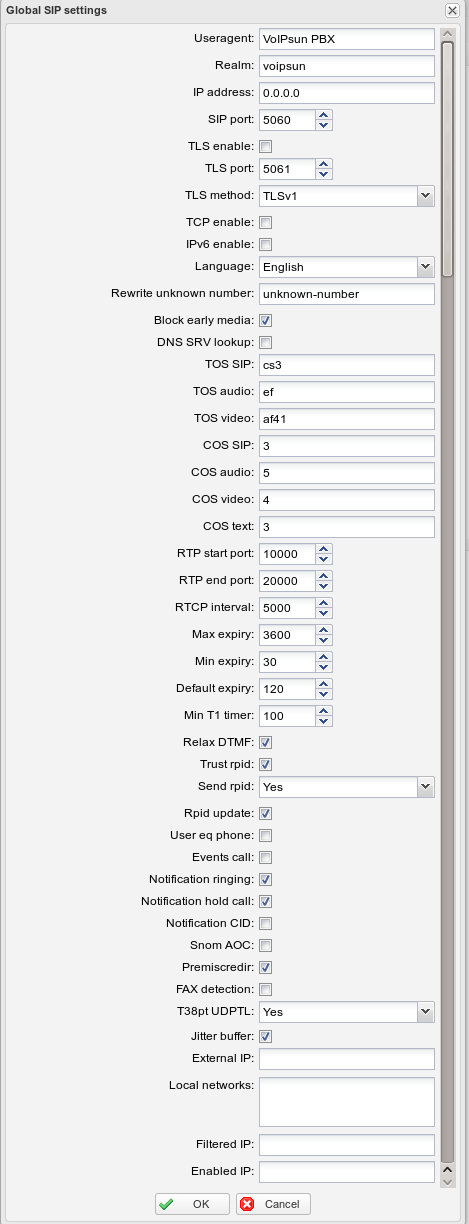Image resolution: width=469 pixels, height=1224 pixels.
Task: Click the TOS audio field
Action: click(346, 392)
